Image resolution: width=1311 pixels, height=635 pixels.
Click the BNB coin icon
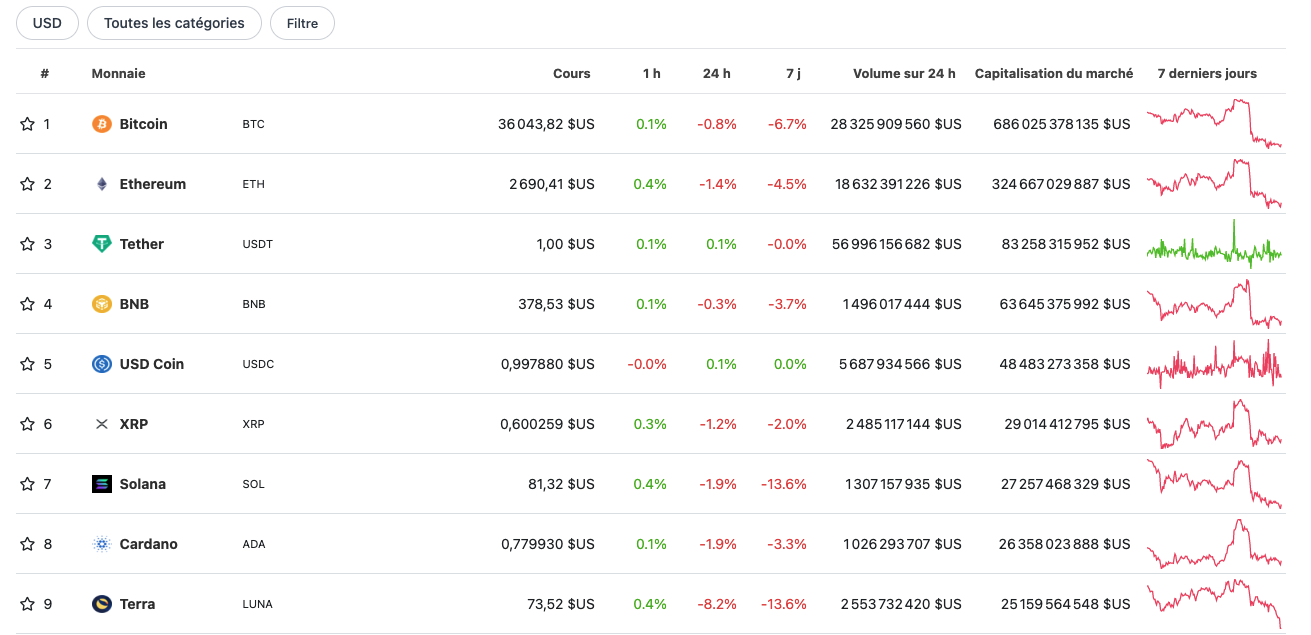coord(101,304)
